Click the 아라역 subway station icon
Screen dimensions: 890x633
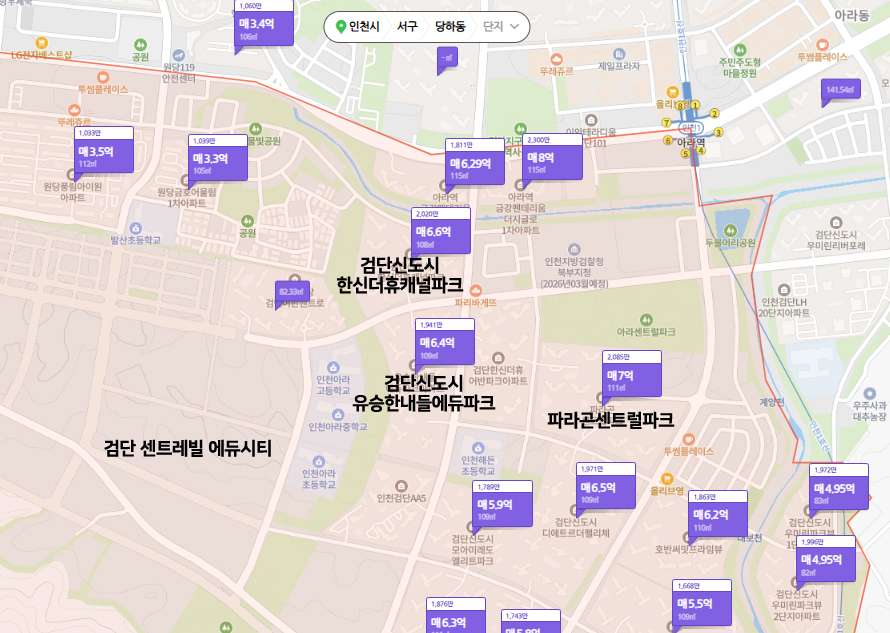691,127
